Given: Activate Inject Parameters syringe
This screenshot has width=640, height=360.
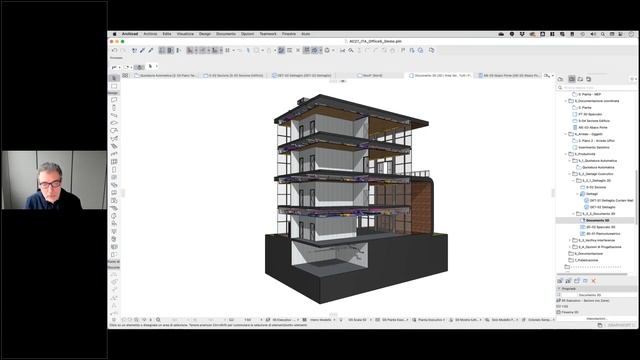Looking at the screenshot, I should pos(150,51).
